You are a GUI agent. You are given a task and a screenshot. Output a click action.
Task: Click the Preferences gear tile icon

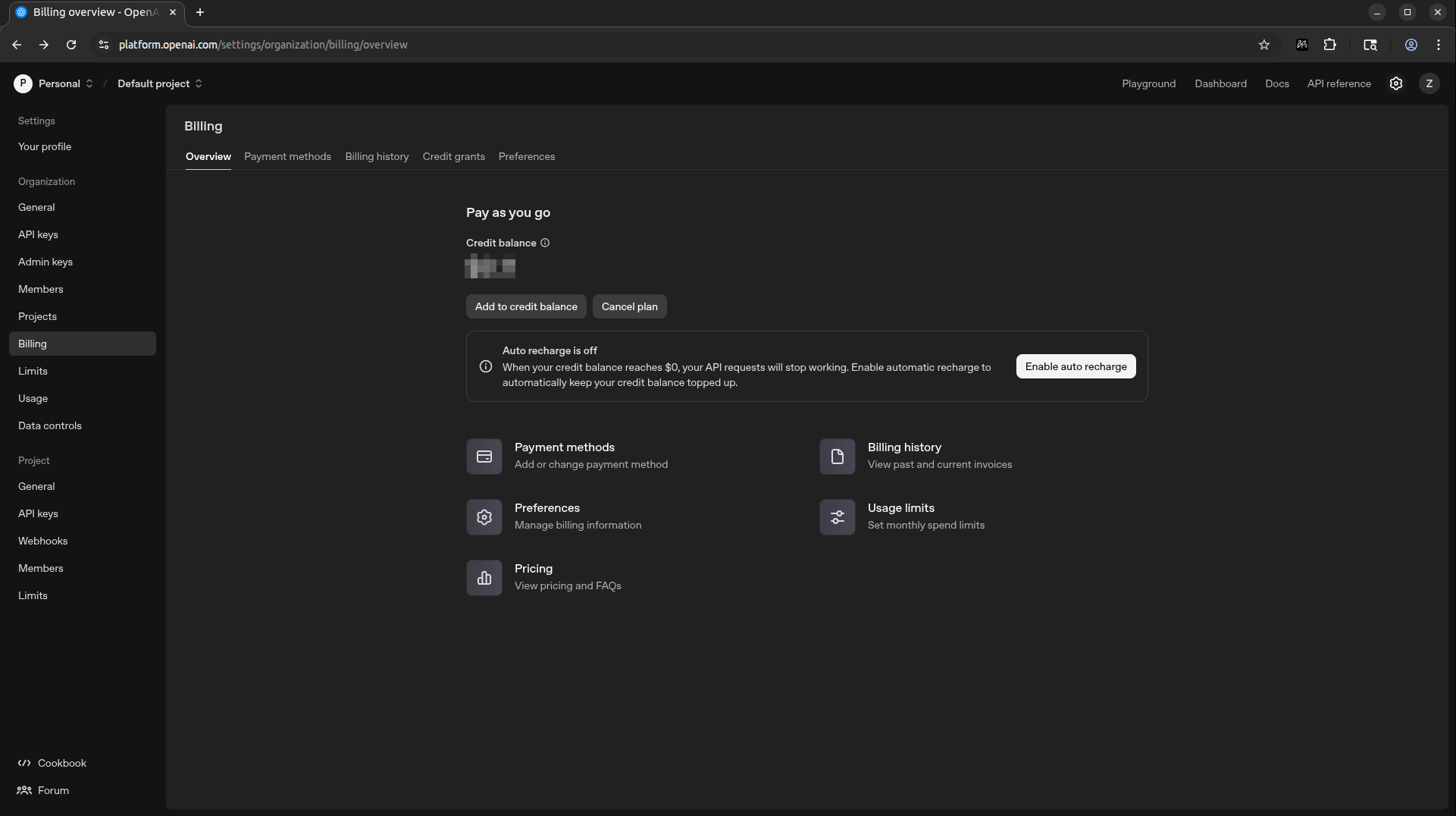pyautogui.click(x=484, y=517)
